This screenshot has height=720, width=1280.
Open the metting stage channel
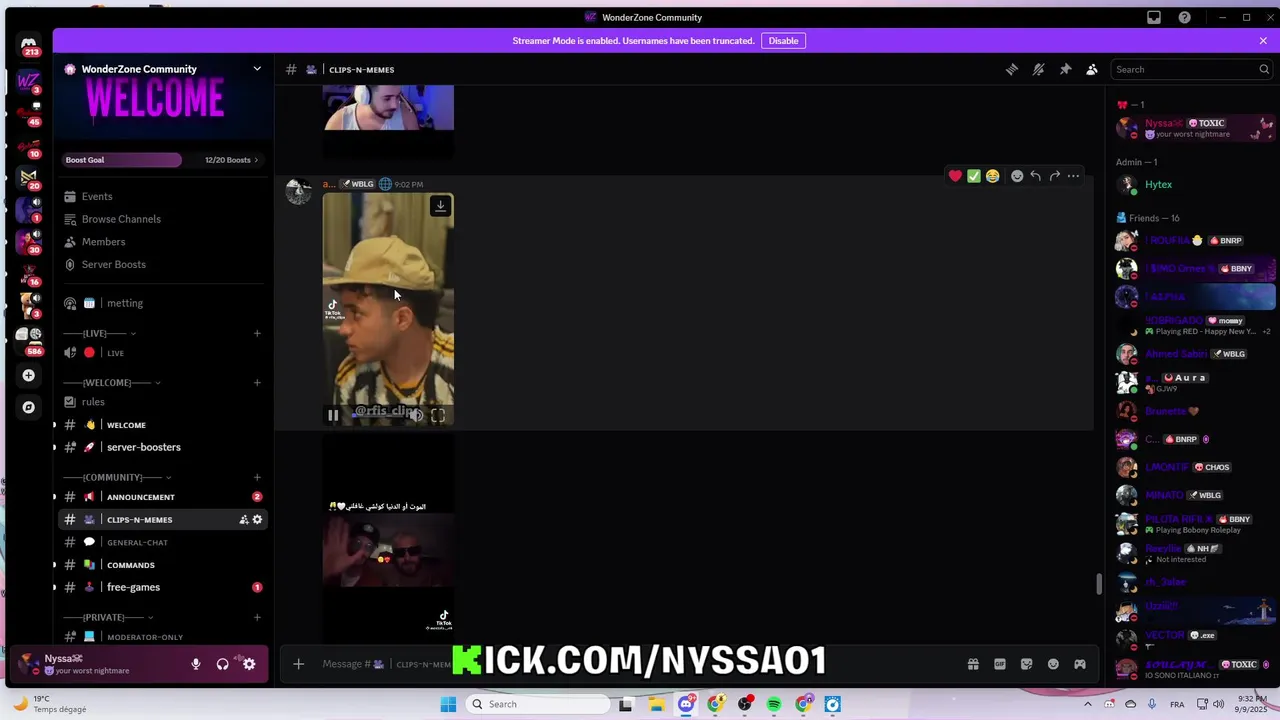tap(162, 303)
